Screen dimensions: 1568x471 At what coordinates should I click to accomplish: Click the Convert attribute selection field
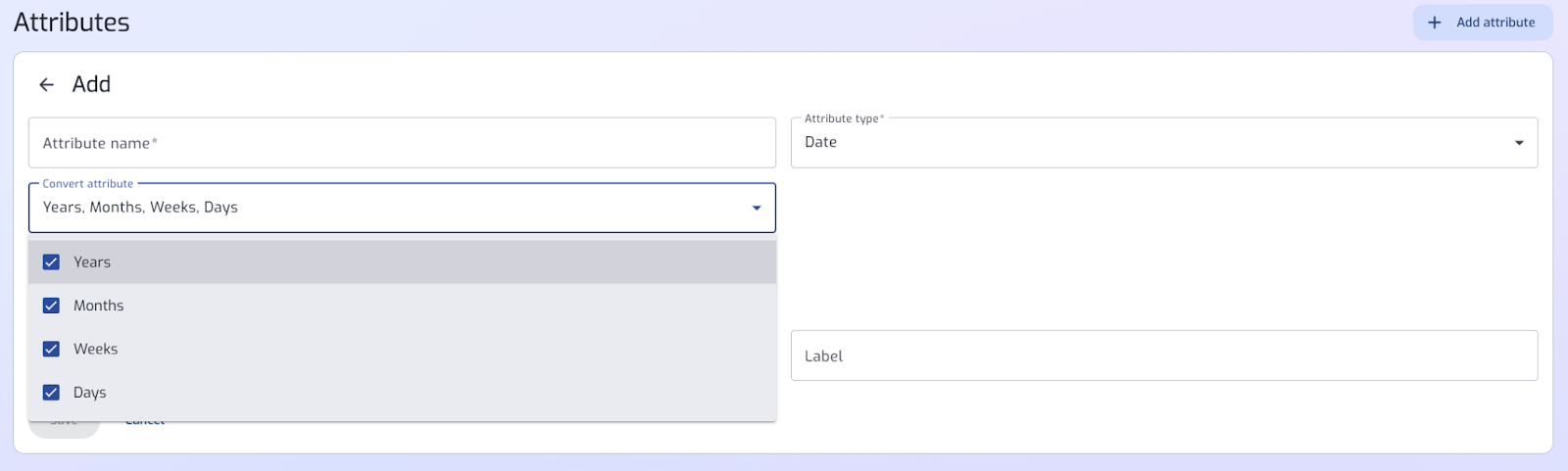[x=402, y=208]
